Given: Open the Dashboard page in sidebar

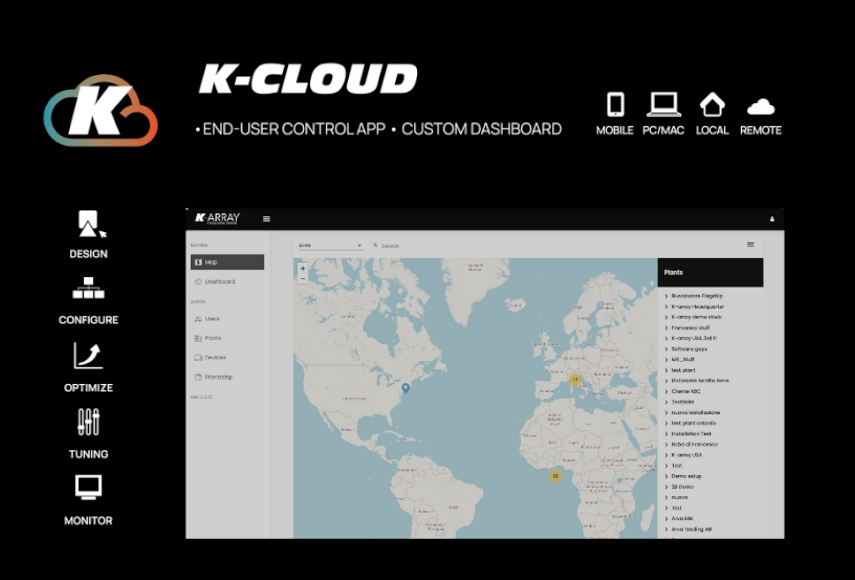Looking at the screenshot, I should (215, 282).
